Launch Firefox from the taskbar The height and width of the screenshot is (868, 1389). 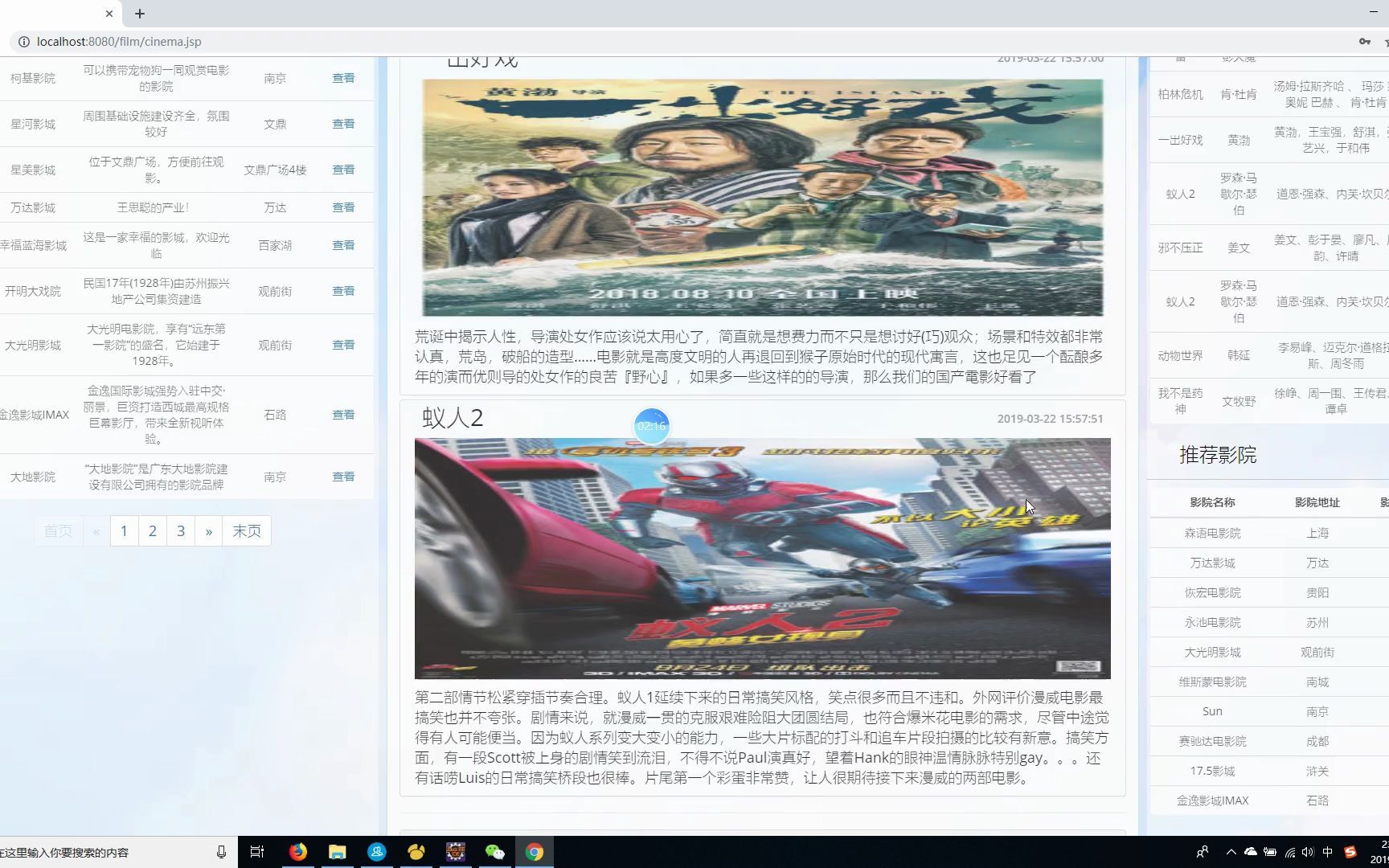pos(298,852)
